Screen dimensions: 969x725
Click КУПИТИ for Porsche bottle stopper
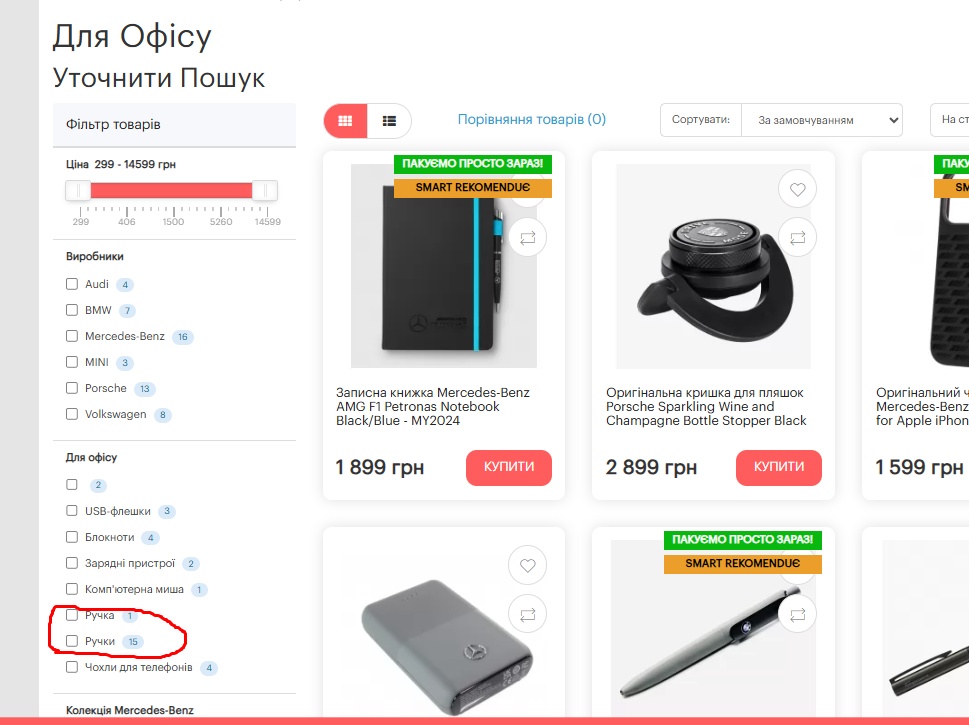[779, 467]
